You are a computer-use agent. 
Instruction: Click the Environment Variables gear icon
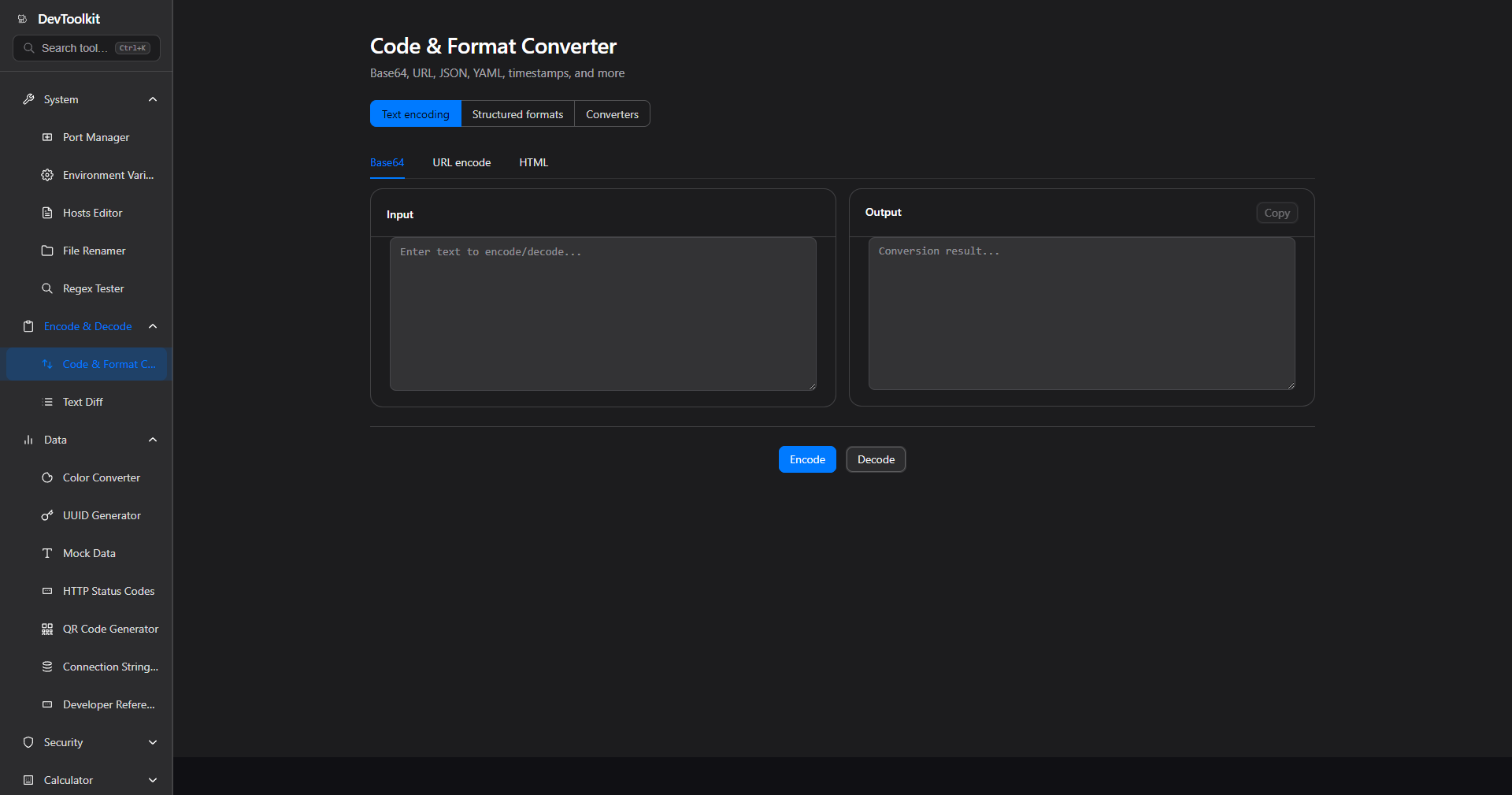tap(47, 175)
